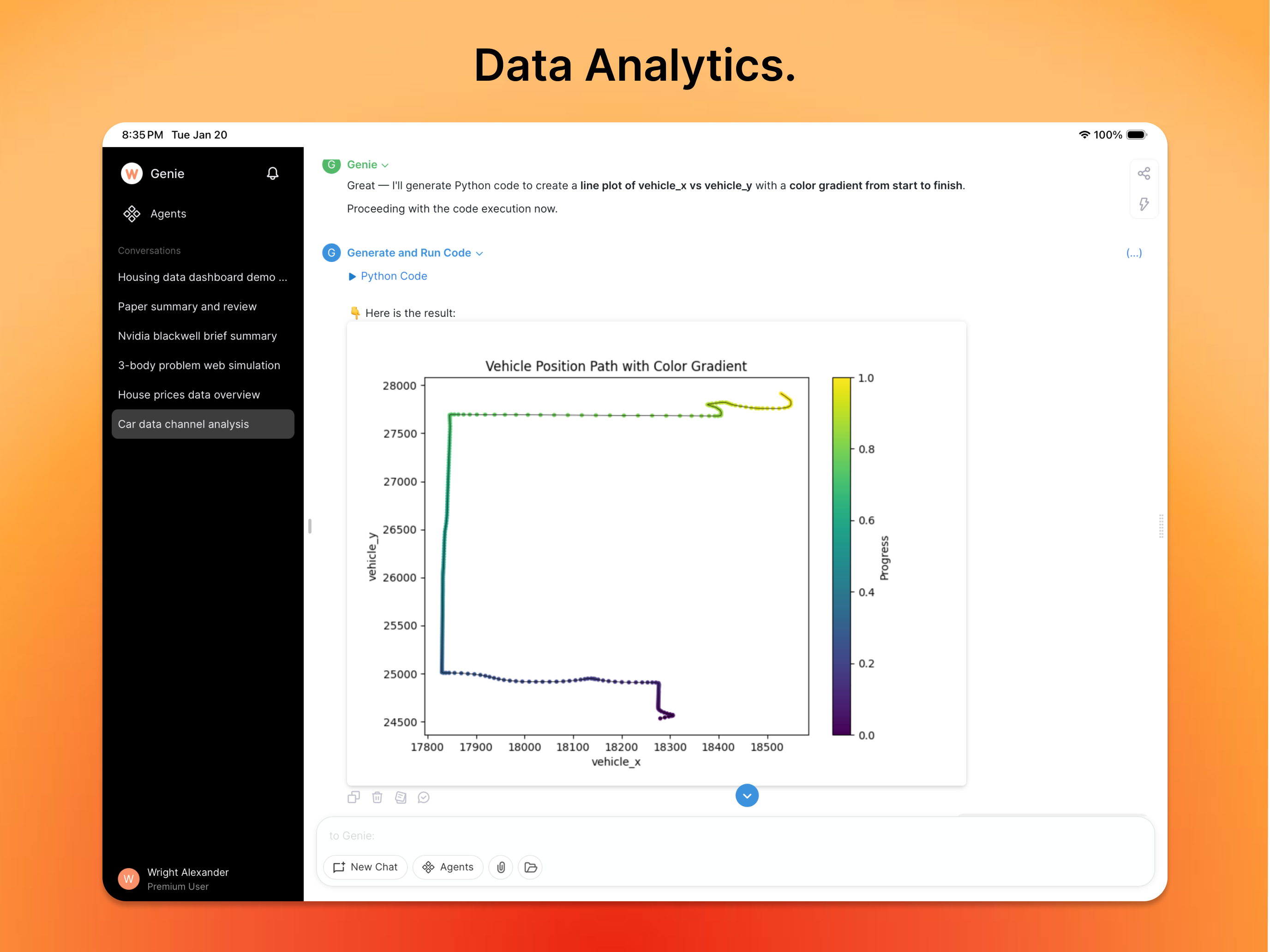Viewport: 1270px width, 952px height.
Task: Click the 'Premium User' label
Action: tap(178, 887)
